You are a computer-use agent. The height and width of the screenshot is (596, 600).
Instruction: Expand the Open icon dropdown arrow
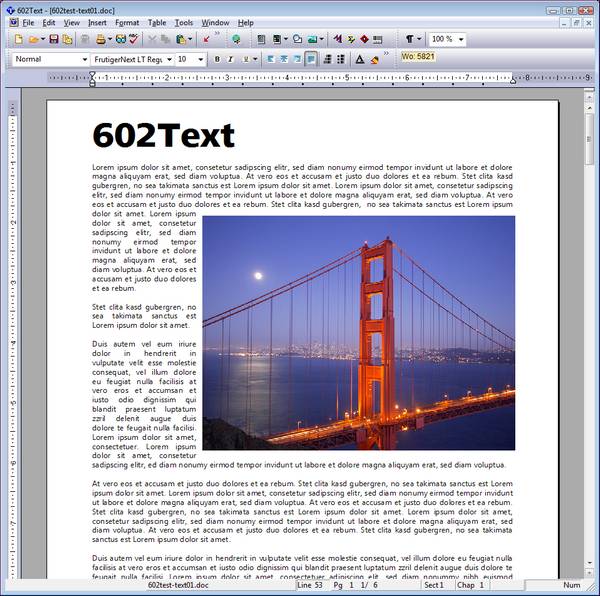[x=43, y=39]
